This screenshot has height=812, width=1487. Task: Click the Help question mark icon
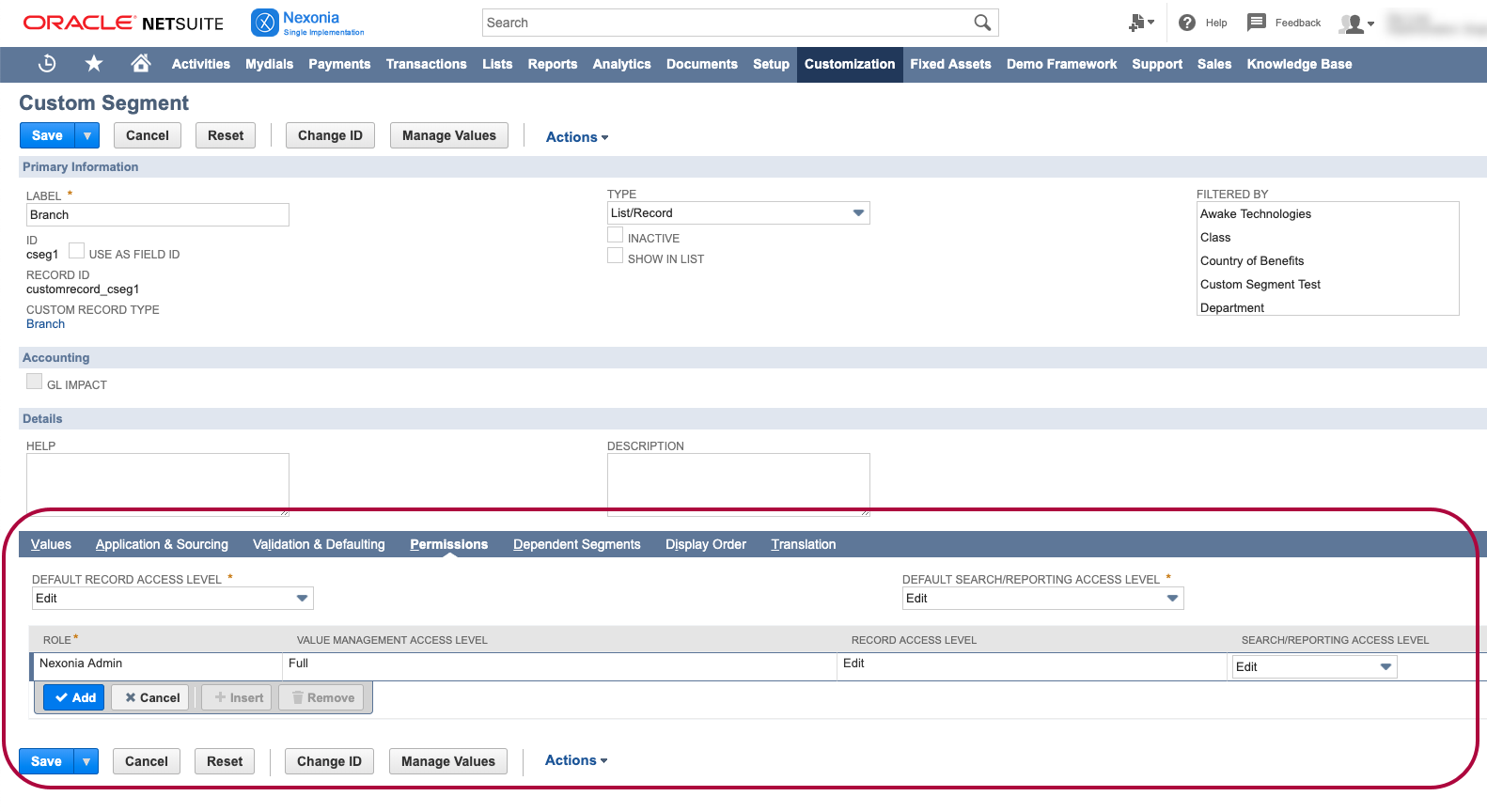[1187, 23]
